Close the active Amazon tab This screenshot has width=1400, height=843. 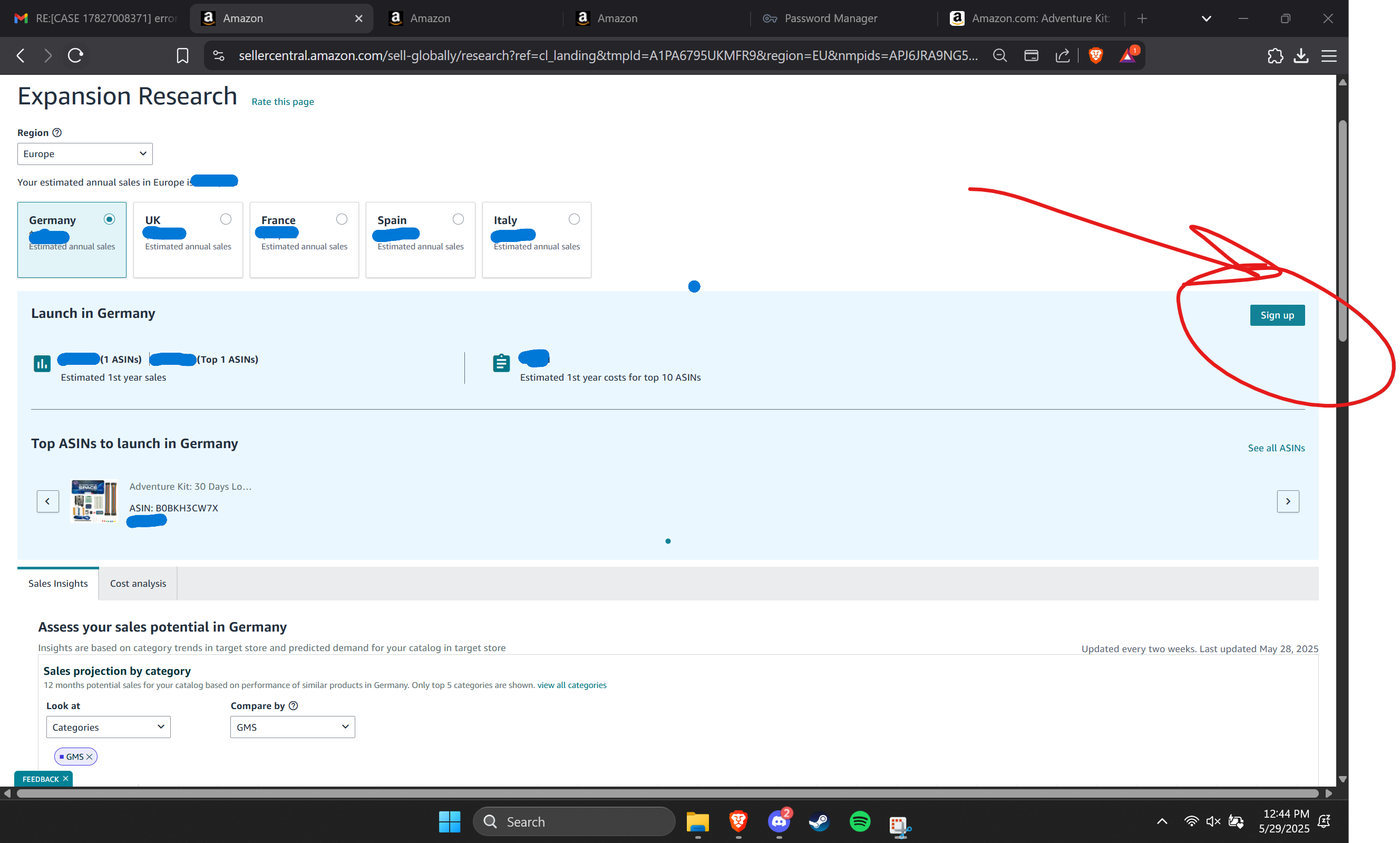(x=359, y=19)
